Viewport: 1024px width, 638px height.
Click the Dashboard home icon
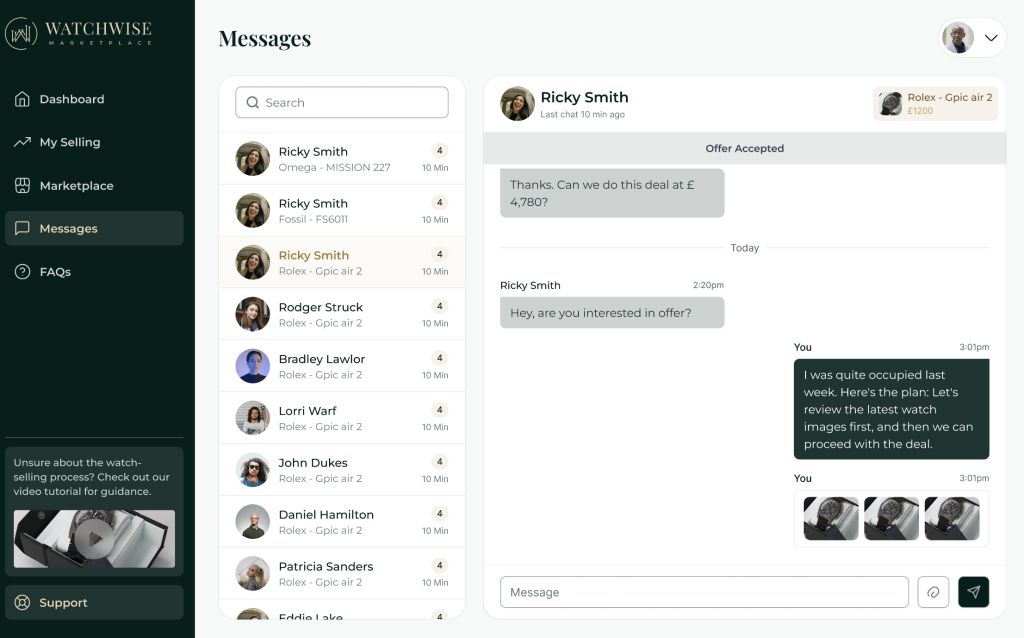(x=22, y=99)
